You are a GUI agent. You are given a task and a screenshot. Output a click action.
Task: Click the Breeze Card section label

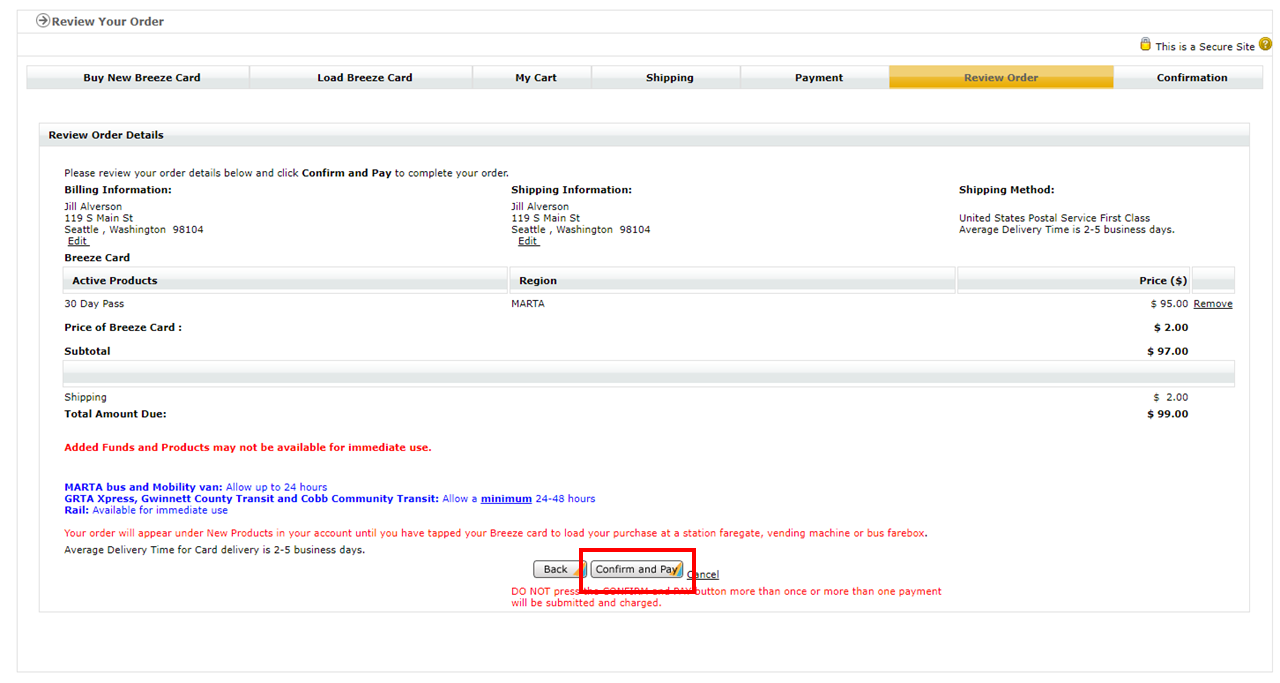97,258
